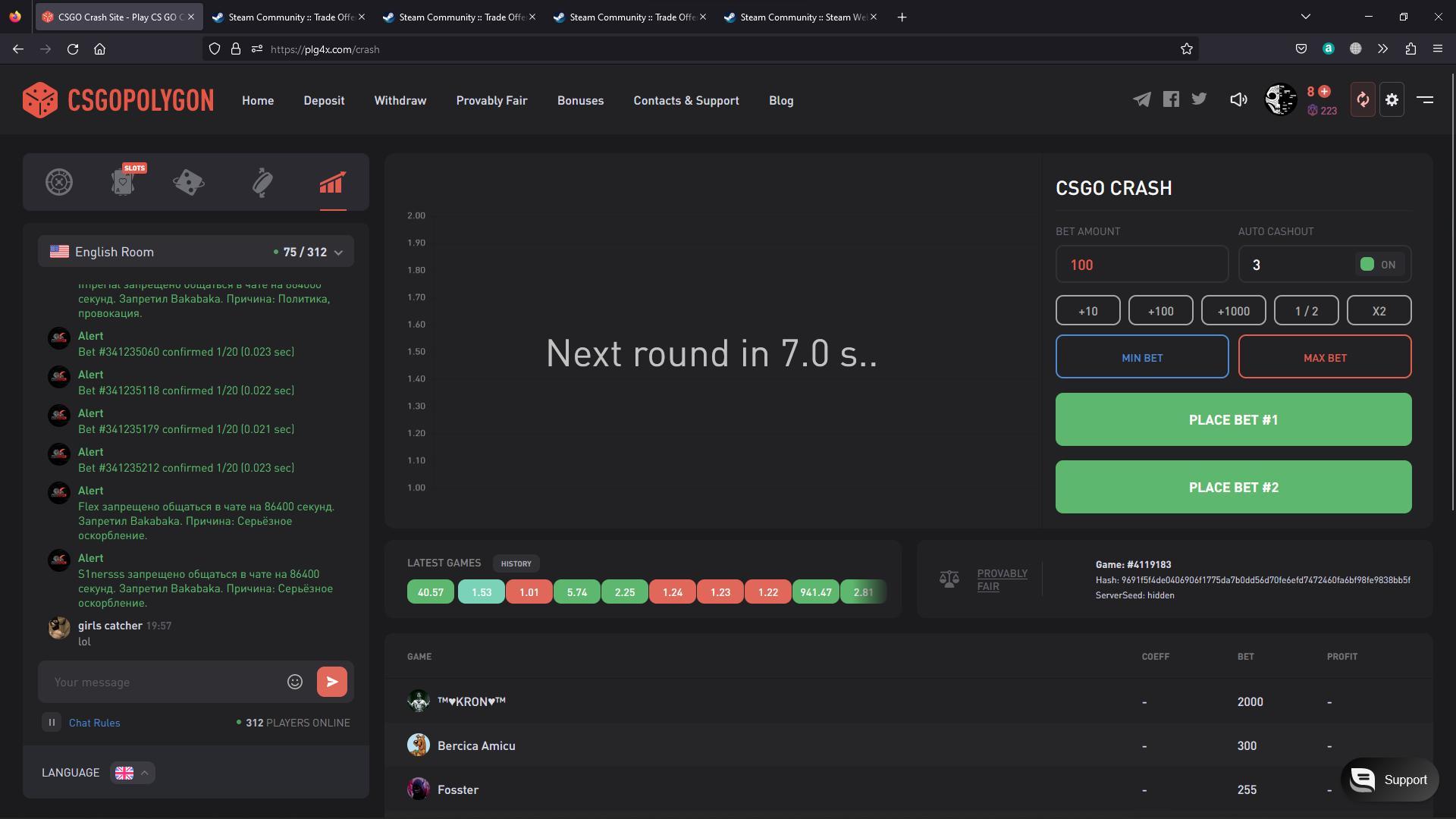
Task: Click the 941.47 latest game result
Action: coord(815,592)
